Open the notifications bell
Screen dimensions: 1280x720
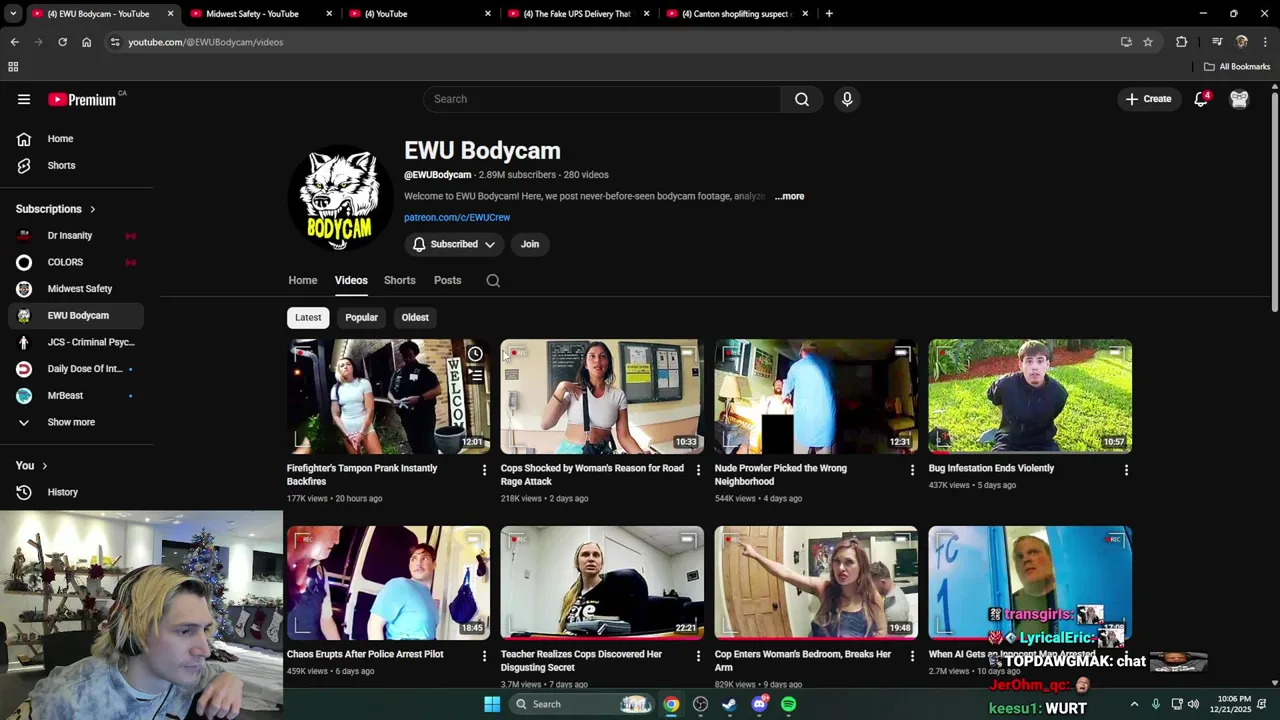pos(1201,99)
